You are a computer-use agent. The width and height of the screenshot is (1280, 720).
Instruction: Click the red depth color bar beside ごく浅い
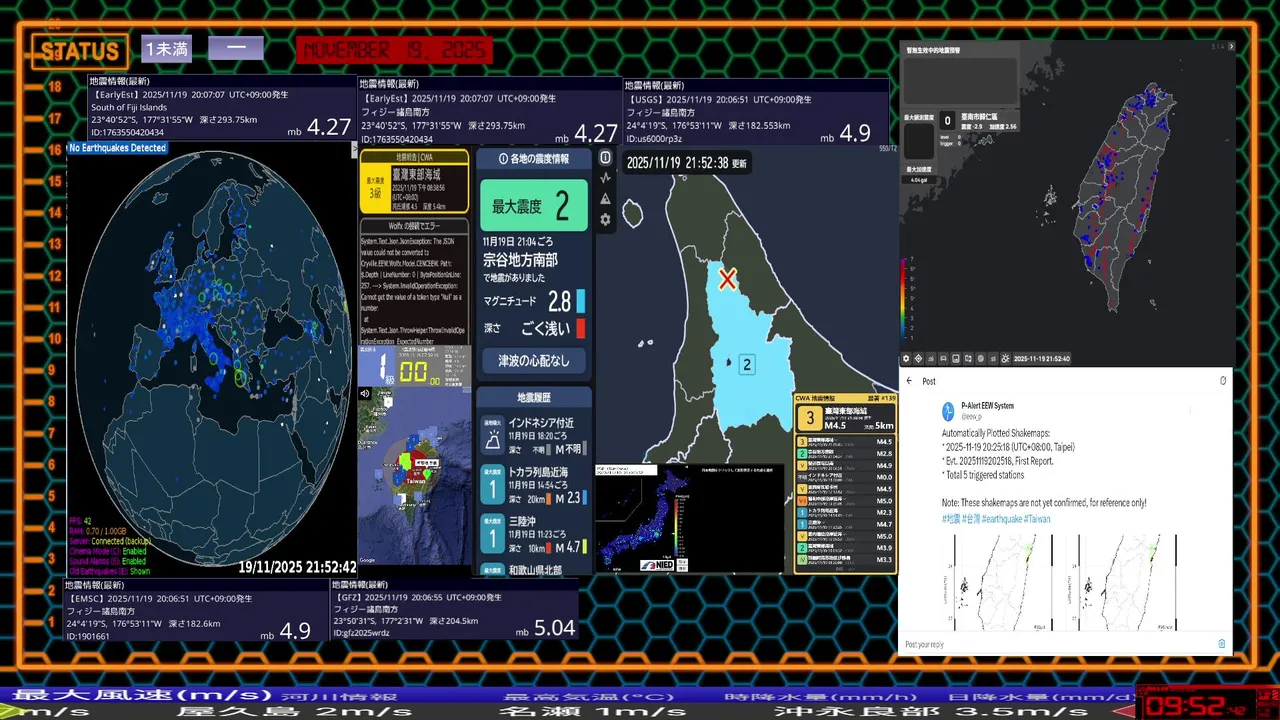tap(581, 328)
